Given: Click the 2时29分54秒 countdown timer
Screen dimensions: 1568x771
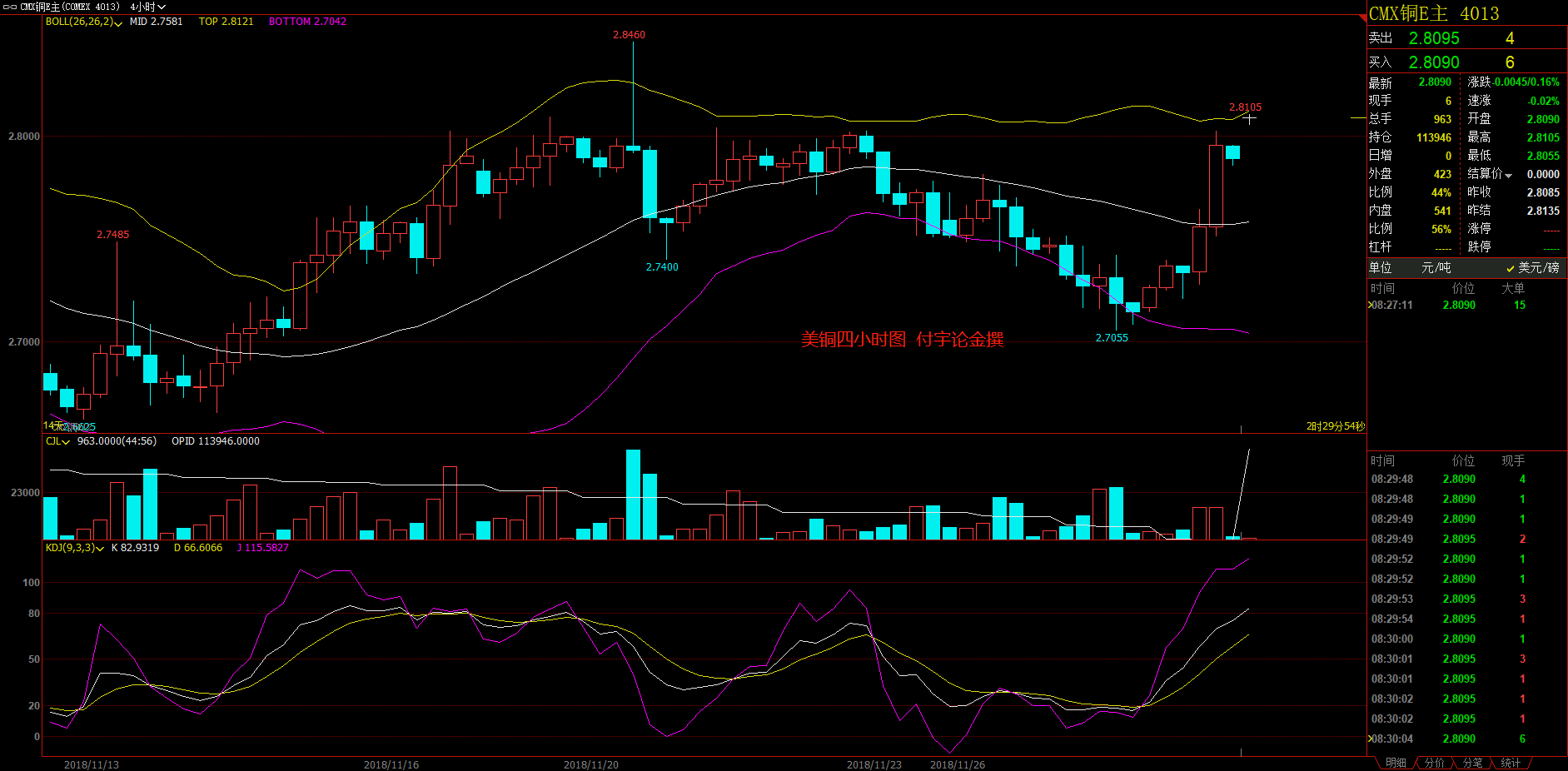Looking at the screenshot, I should [1336, 426].
